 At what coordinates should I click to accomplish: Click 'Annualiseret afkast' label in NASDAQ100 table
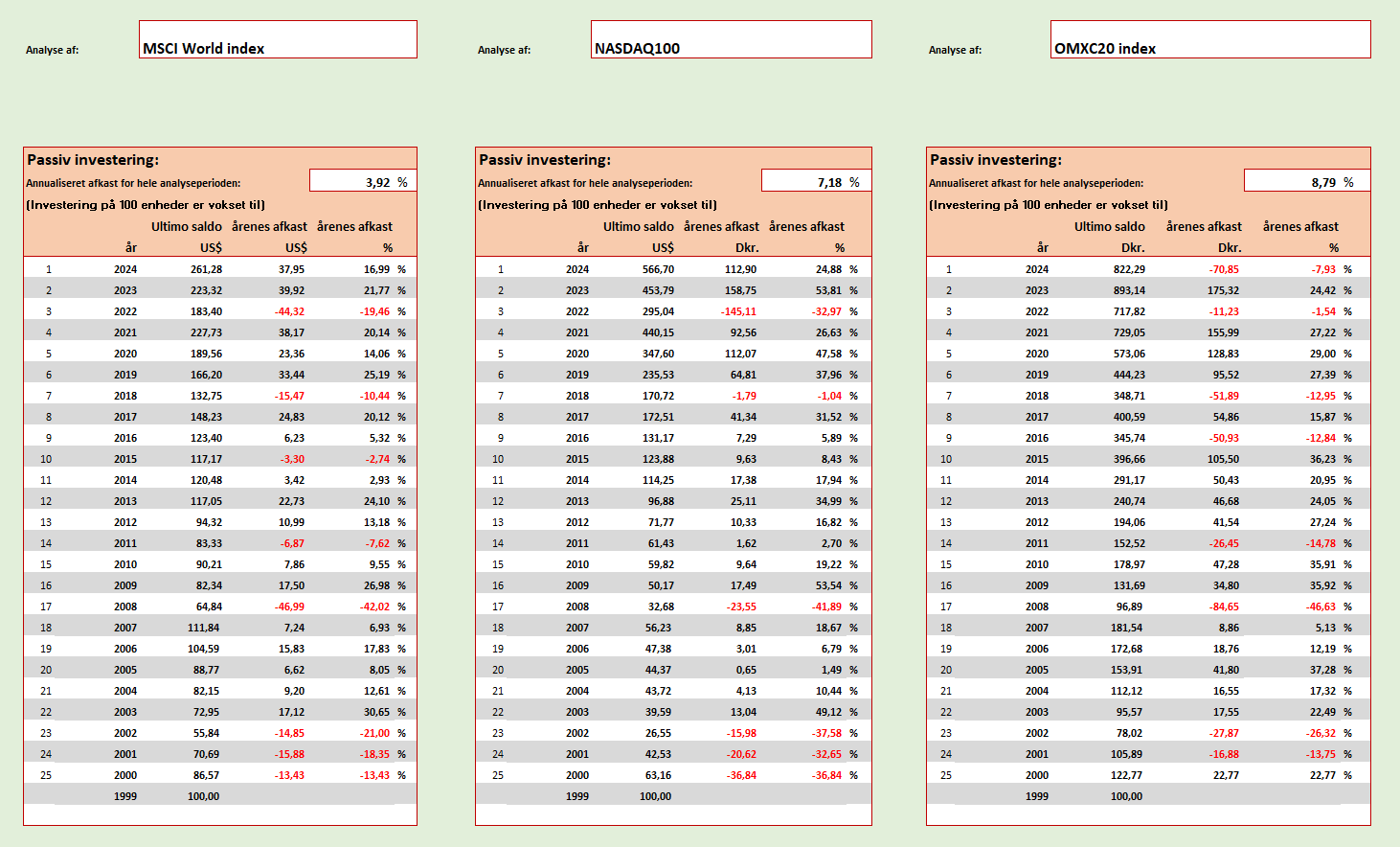point(584,183)
